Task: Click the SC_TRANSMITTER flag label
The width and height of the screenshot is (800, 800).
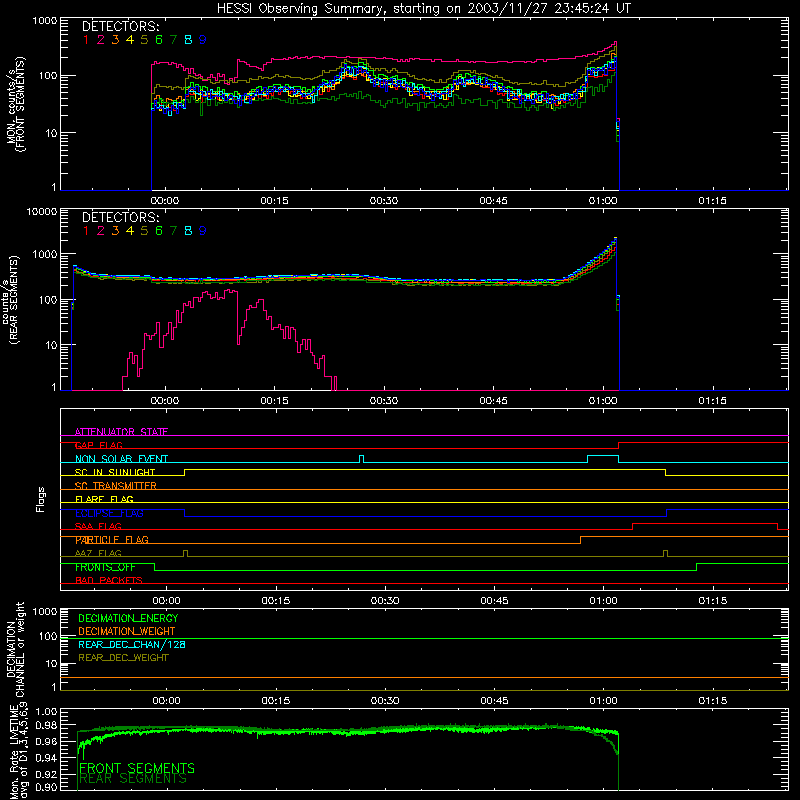Action: [x=116, y=486]
